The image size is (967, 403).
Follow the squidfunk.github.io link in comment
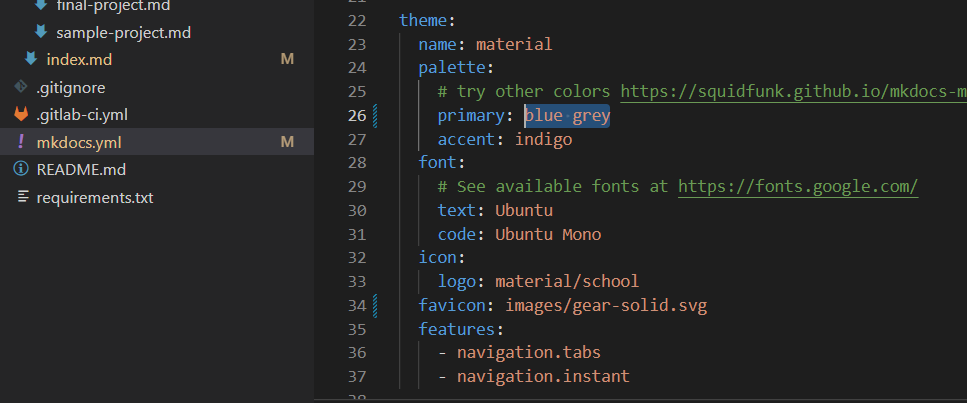click(793, 91)
